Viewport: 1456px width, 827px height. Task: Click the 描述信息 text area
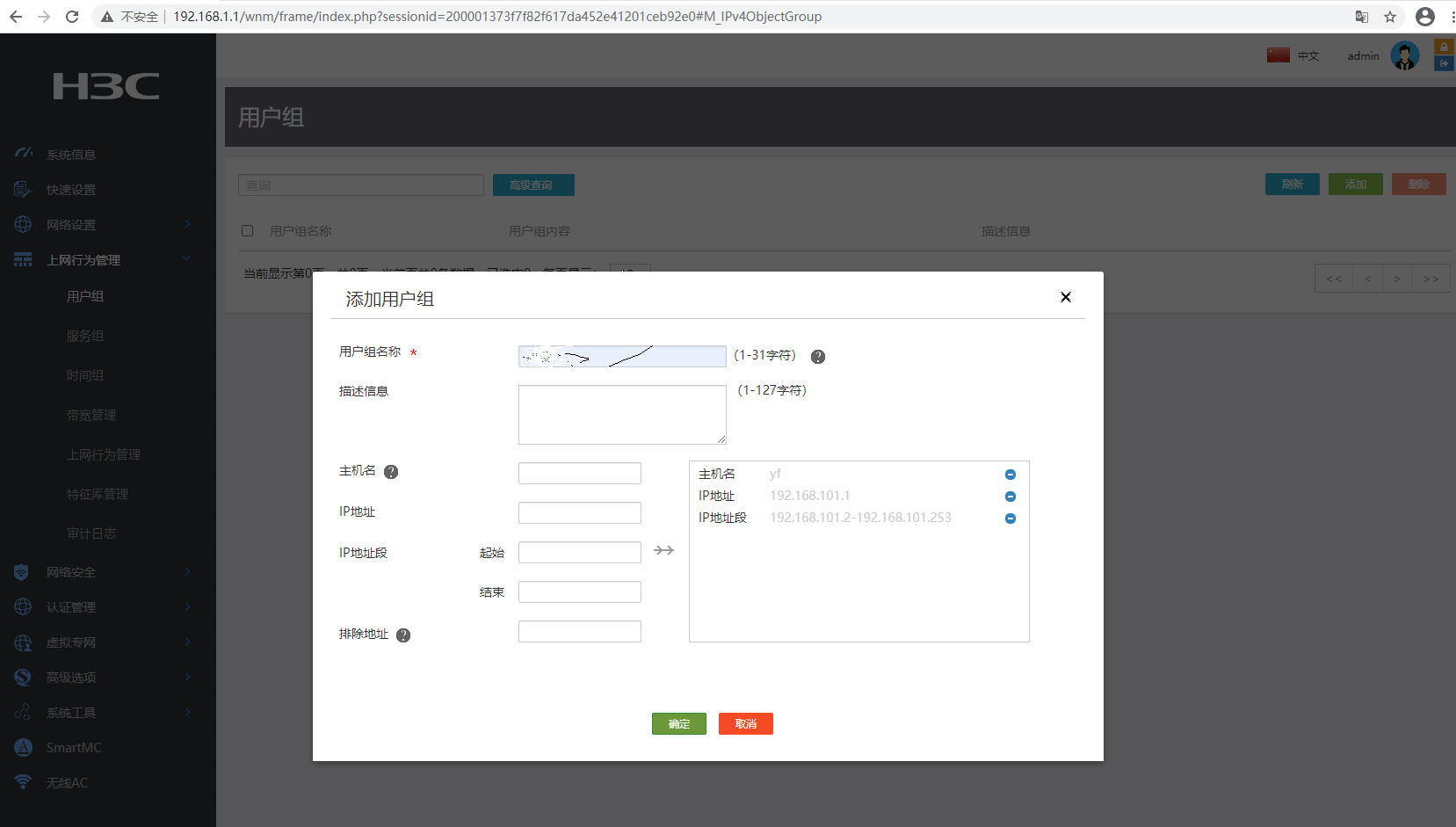tap(621, 414)
